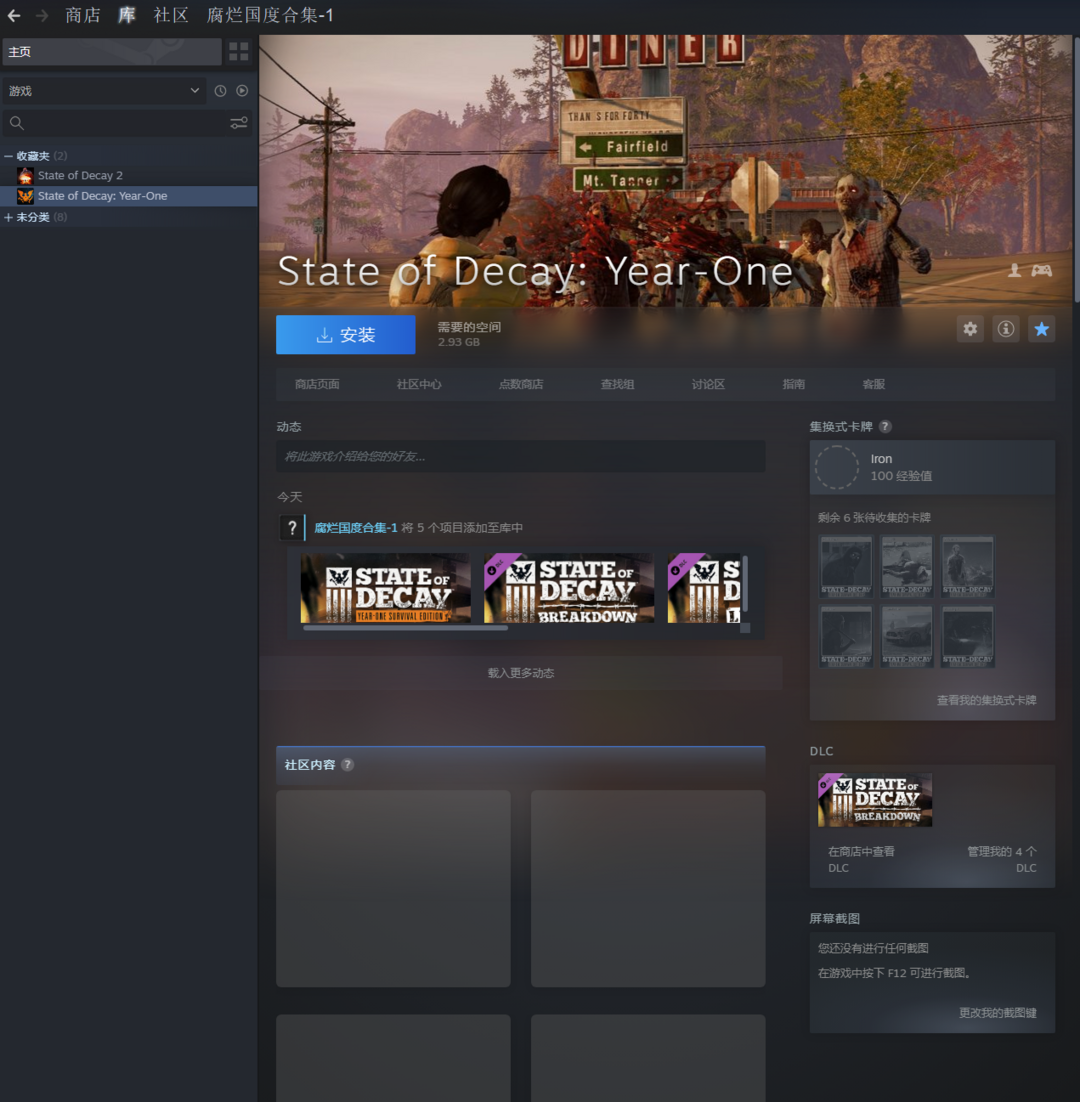The image size is (1080, 1102).
Task: Click single-player person icon on banner
Action: 1015,270
